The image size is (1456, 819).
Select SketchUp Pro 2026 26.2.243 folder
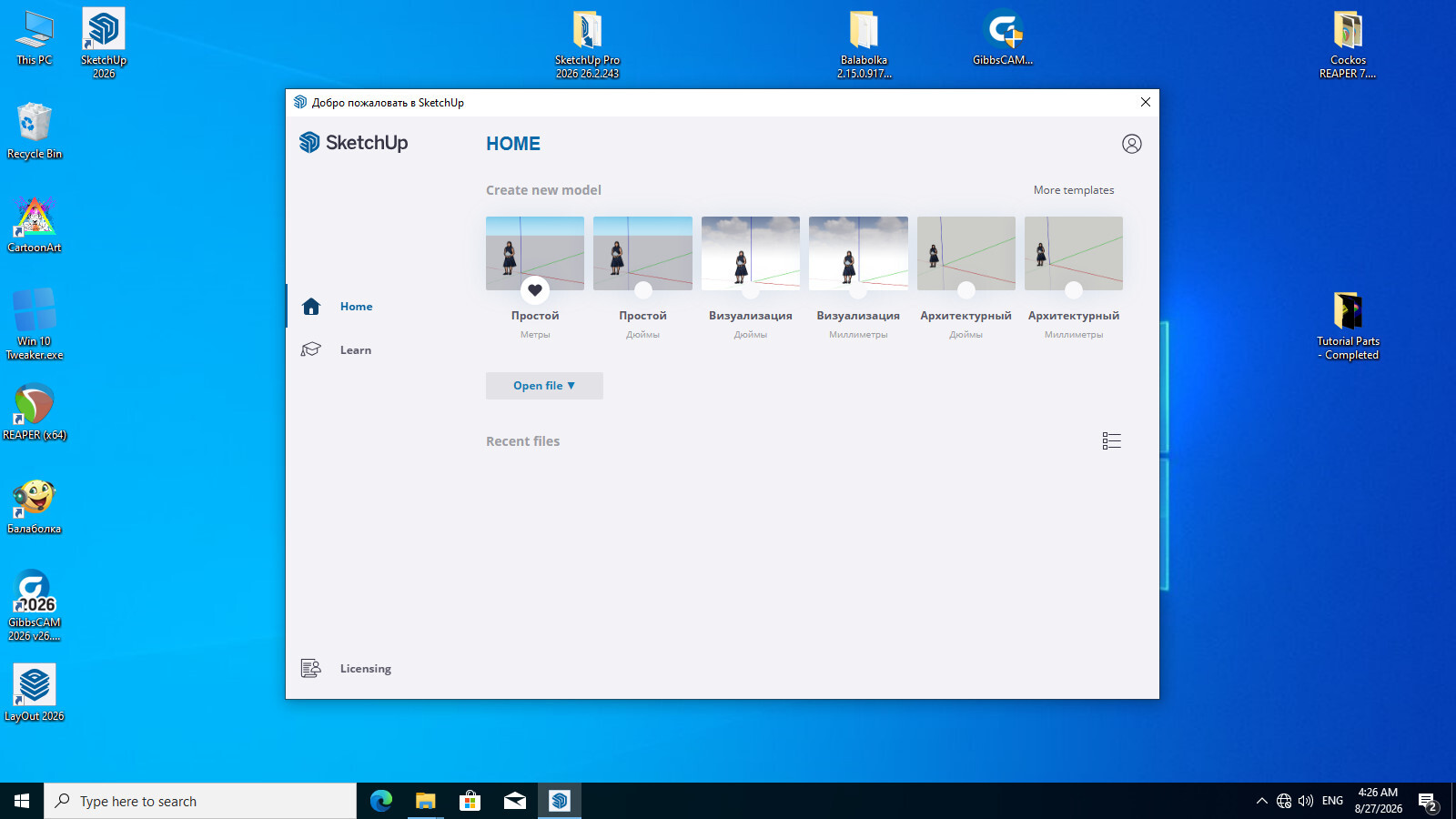[x=587, y=43]
